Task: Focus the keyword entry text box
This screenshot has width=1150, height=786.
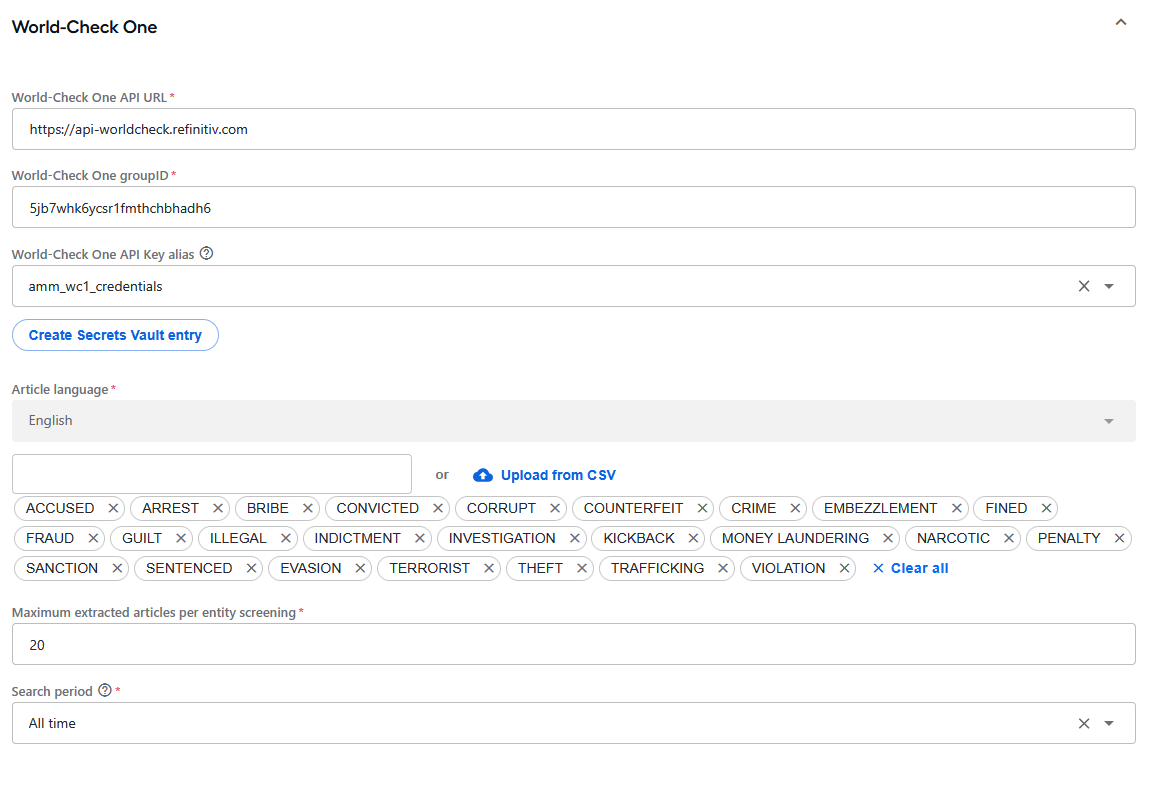Action: (212, 474)
